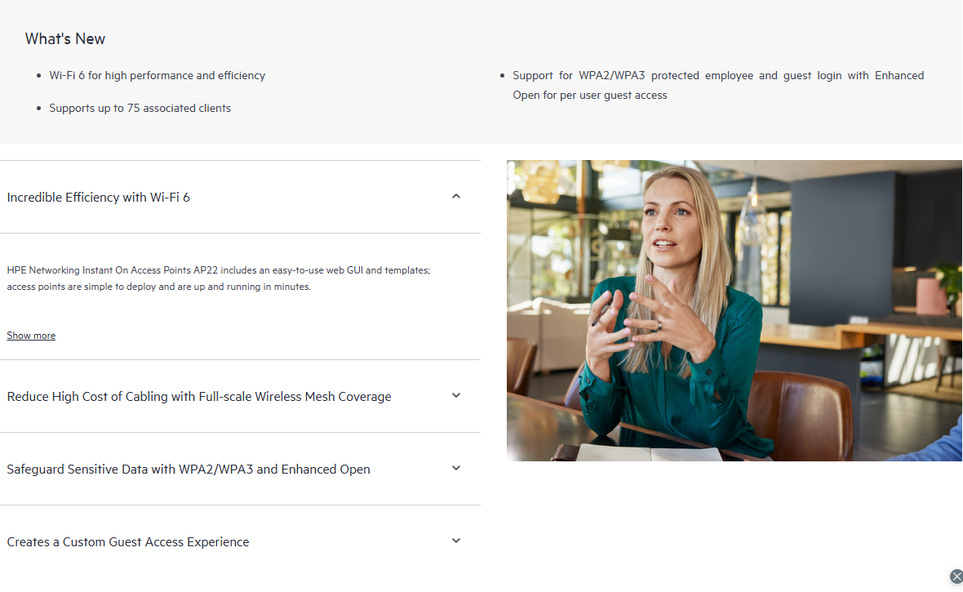
Task: Select Creates a Custom Guest Access Experience heading
Action: 128,542
